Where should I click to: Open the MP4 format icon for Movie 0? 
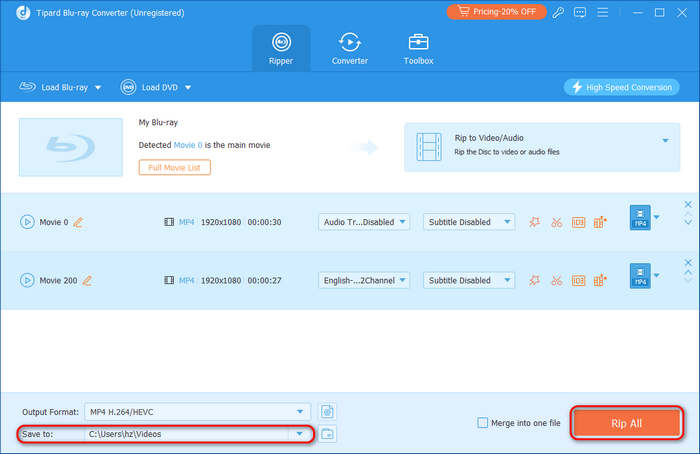point(638,219)
